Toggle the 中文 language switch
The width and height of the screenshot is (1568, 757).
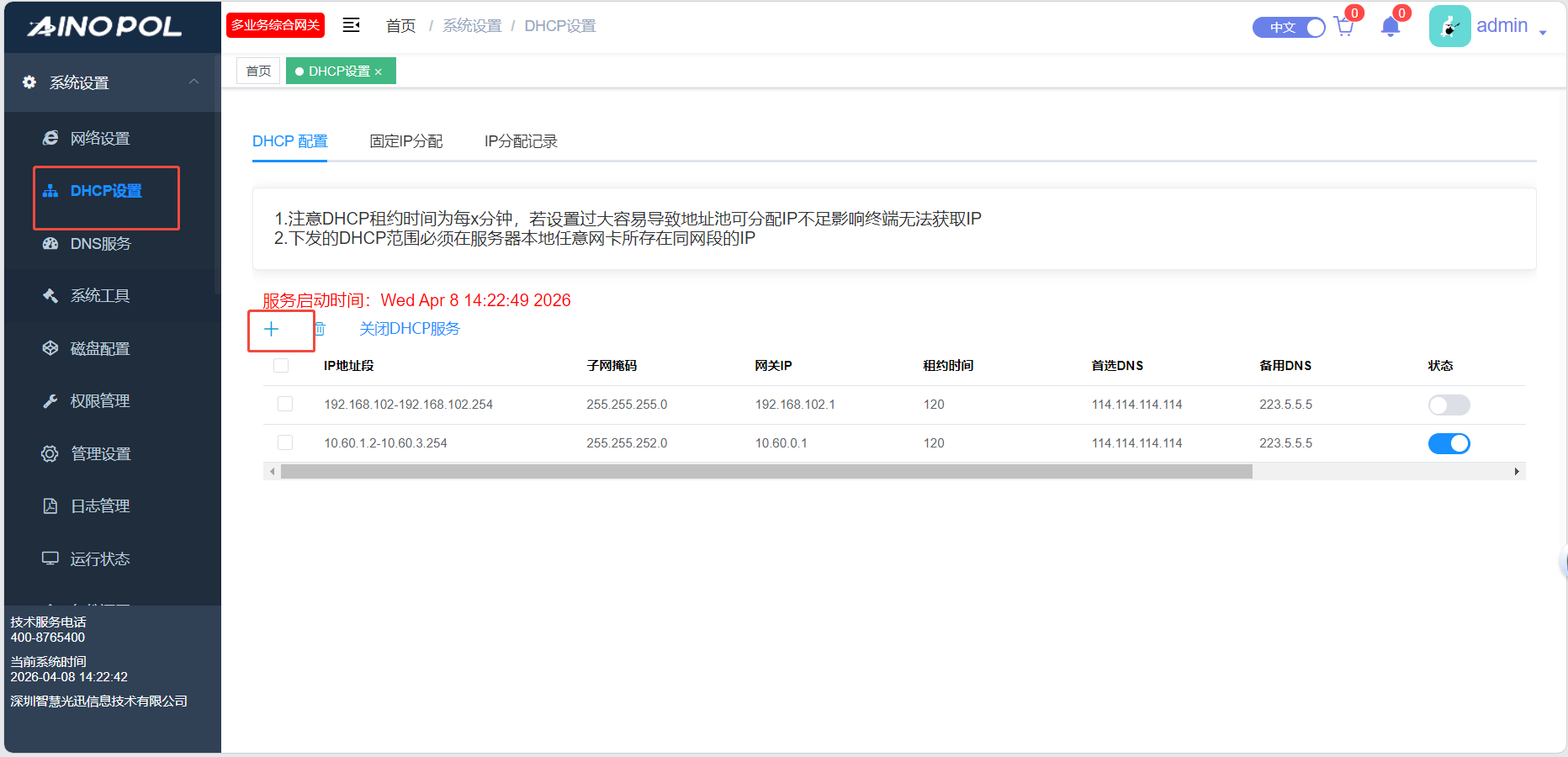pos(1289,28)
